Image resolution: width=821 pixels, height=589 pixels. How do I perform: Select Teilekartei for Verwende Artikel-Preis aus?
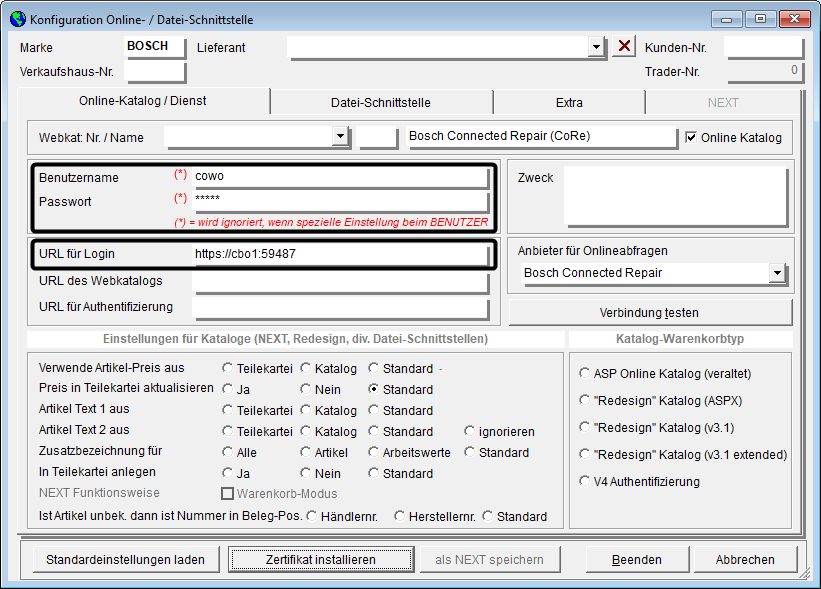click(227, 368)
